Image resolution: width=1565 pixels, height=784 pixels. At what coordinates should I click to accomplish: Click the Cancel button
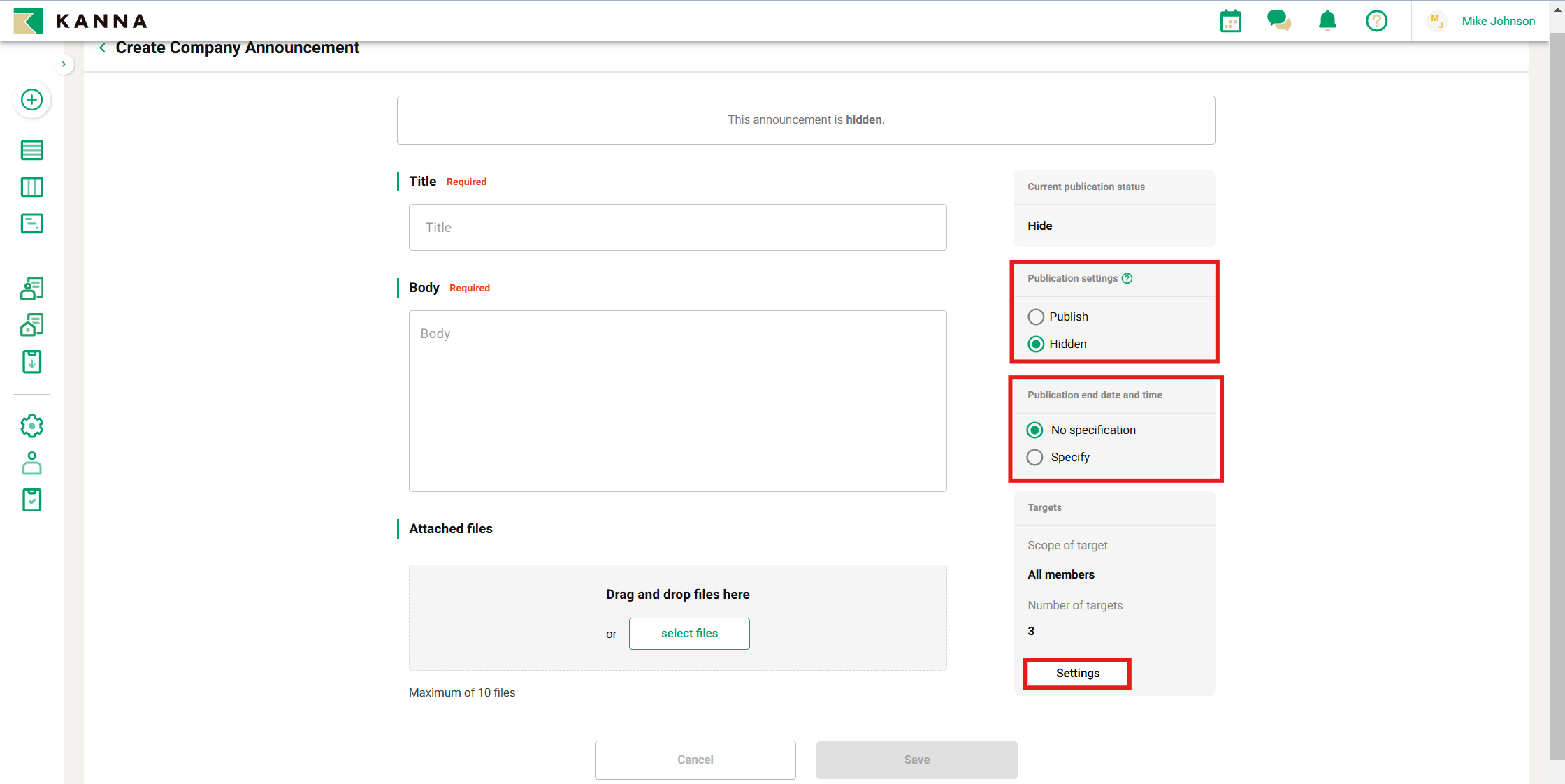tap(695, 760)
